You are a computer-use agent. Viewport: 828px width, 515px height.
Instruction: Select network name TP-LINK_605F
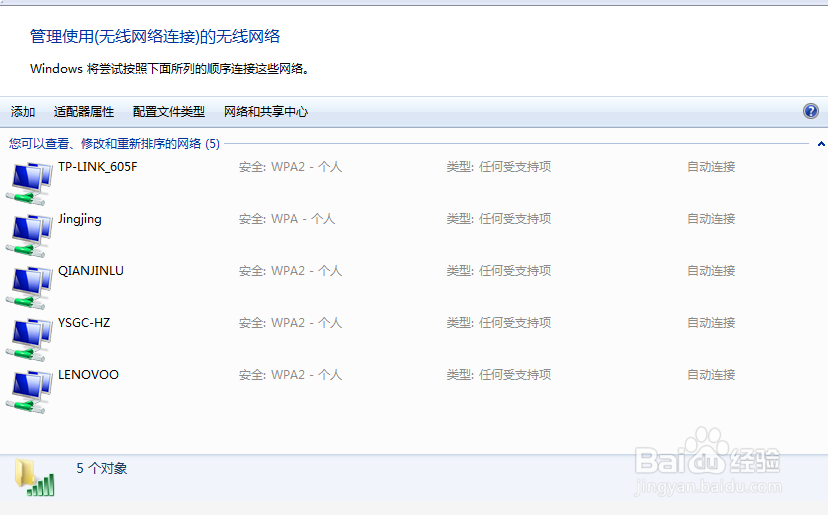(98, 167)
